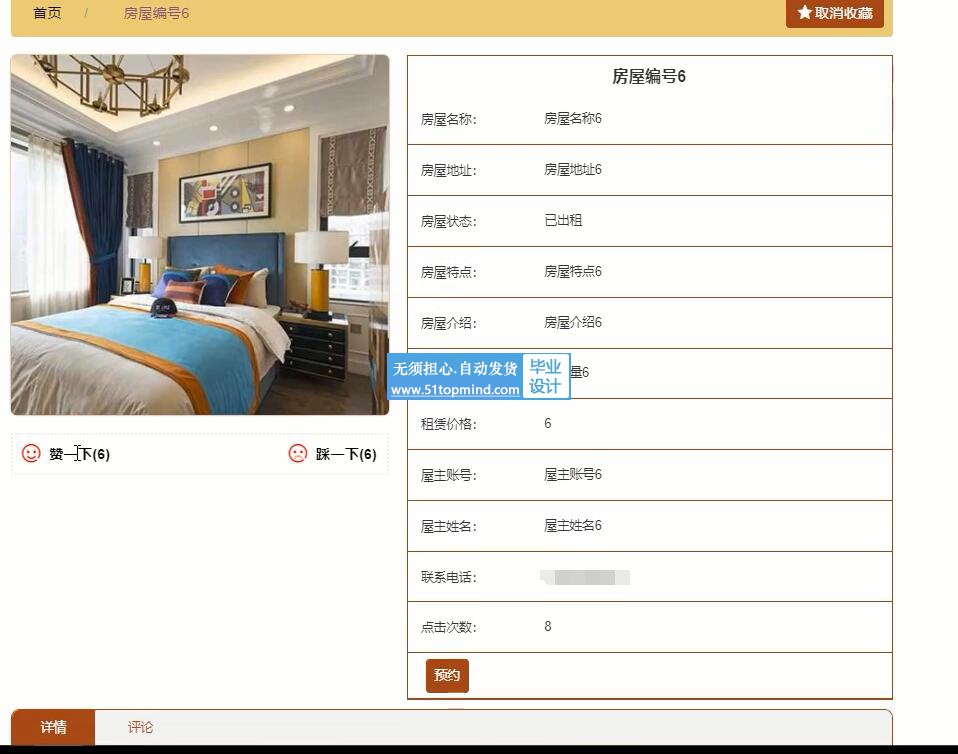958x754 pixels.
Task: Click the 屋主账号6 owner account value
Action: coord(573,474)
